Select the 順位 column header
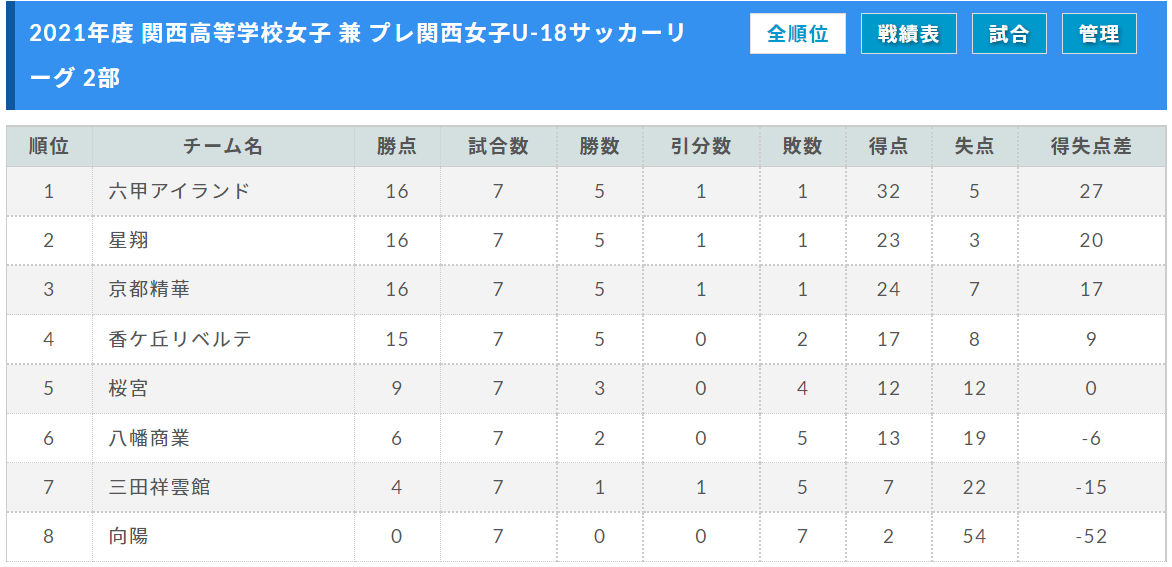Screen dimensions: 1172x567 (x=49, y=146)
